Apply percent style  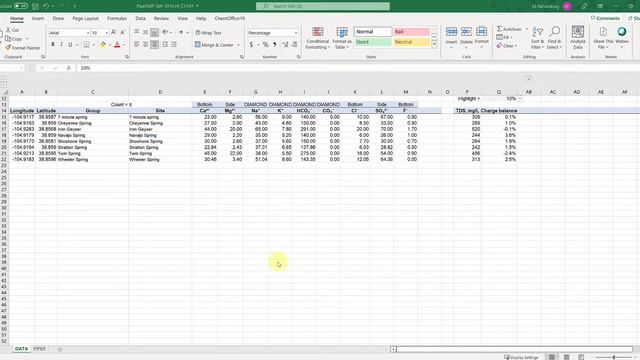266,44
